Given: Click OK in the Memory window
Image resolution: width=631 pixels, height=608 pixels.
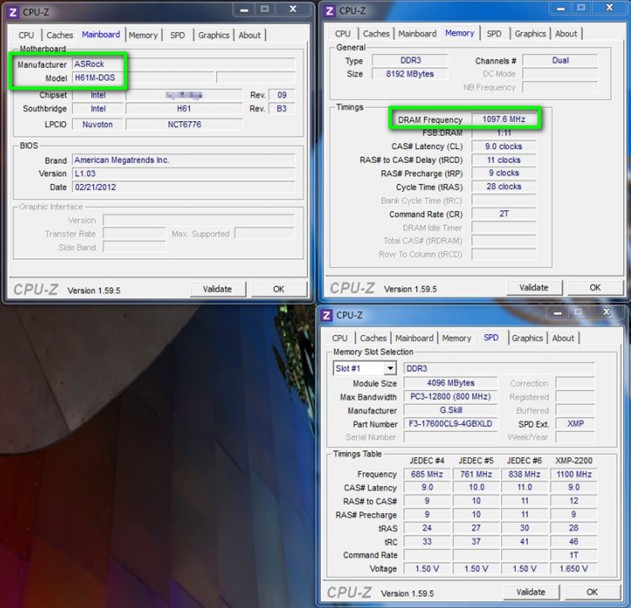Looking at the screenshot, I should coord(594,288).
